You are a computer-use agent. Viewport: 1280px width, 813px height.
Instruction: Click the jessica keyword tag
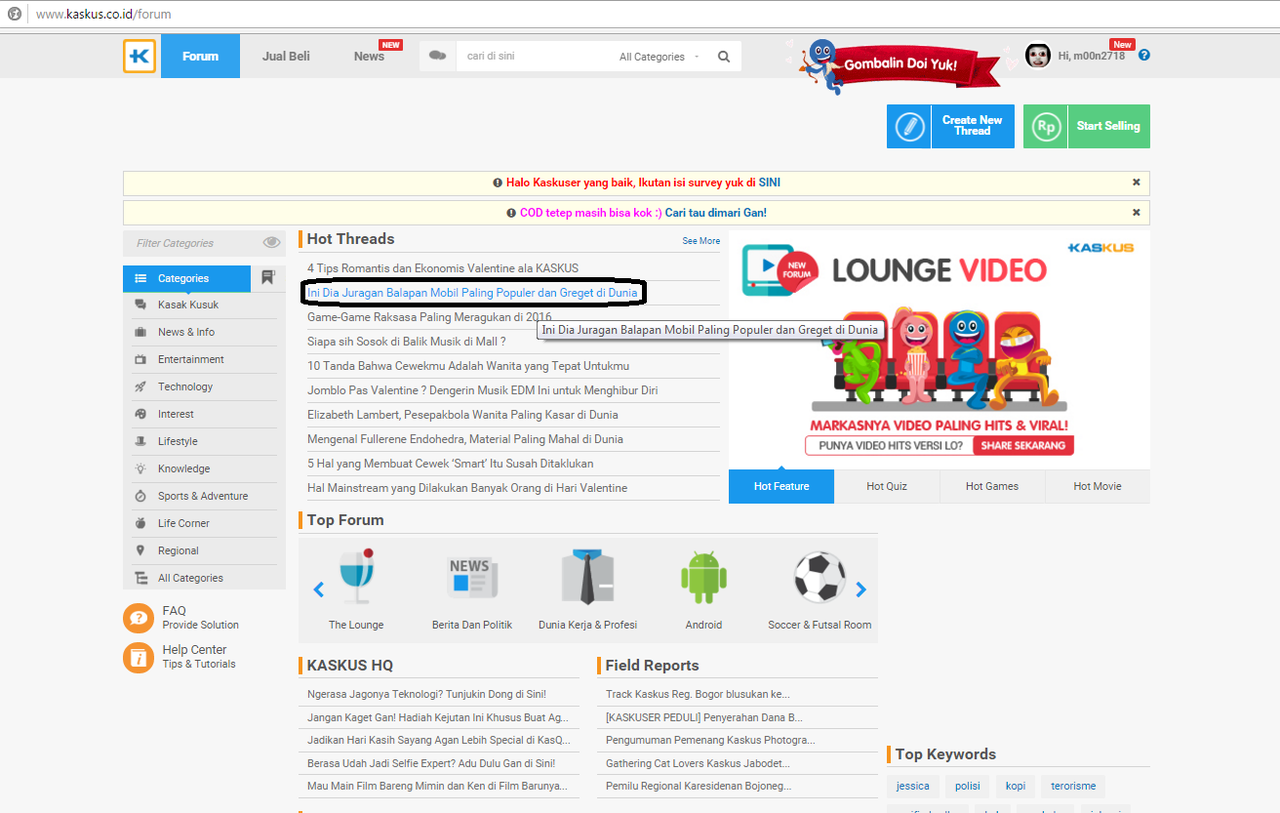pos(912,786)
